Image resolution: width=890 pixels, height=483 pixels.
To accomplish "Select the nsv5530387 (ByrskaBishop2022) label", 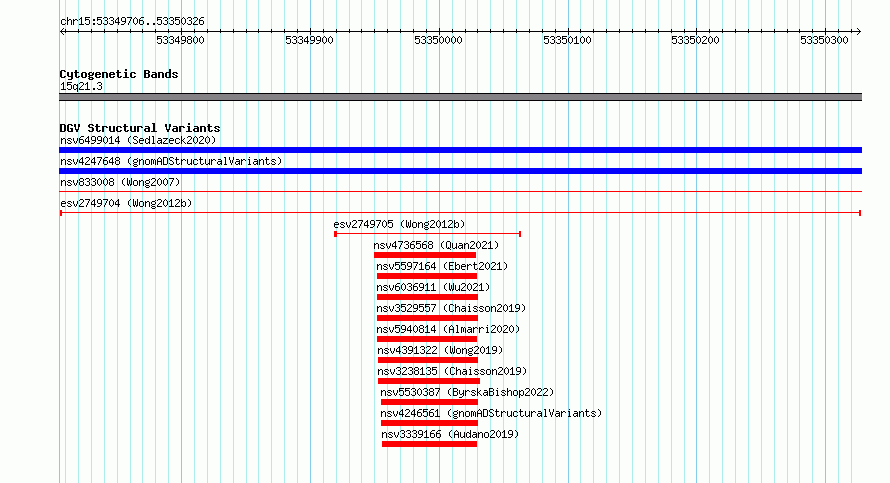I will [467, 392].
